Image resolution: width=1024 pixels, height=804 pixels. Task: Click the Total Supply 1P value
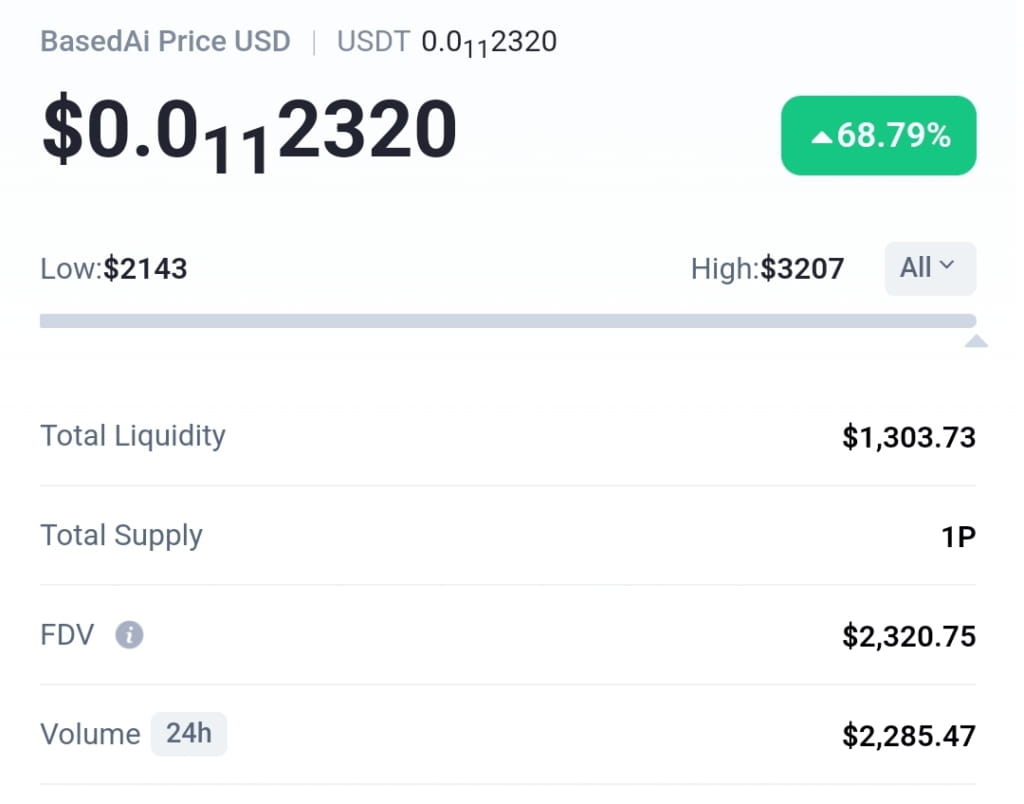pyautogui.click(x=958, y=536)
